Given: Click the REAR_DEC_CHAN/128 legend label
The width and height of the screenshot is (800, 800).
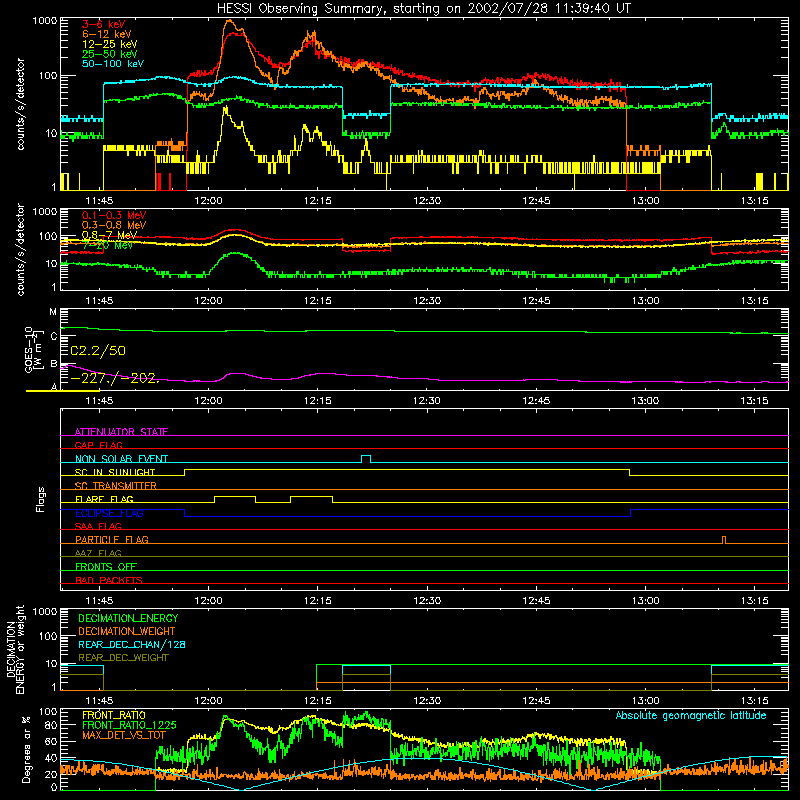Looking at the screenshot, I should (132, 645).
